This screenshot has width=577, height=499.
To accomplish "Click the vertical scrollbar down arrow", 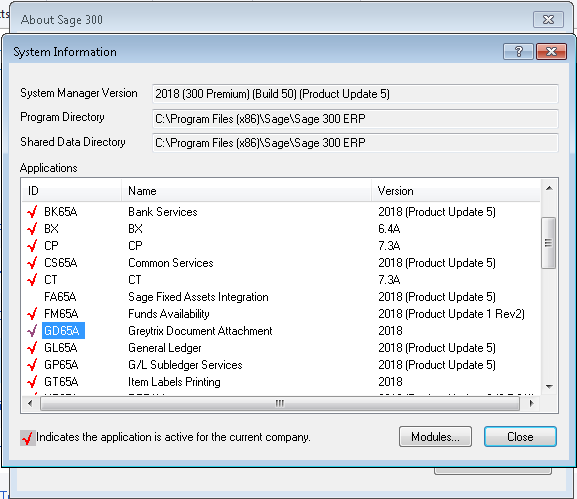I will 549,386.
